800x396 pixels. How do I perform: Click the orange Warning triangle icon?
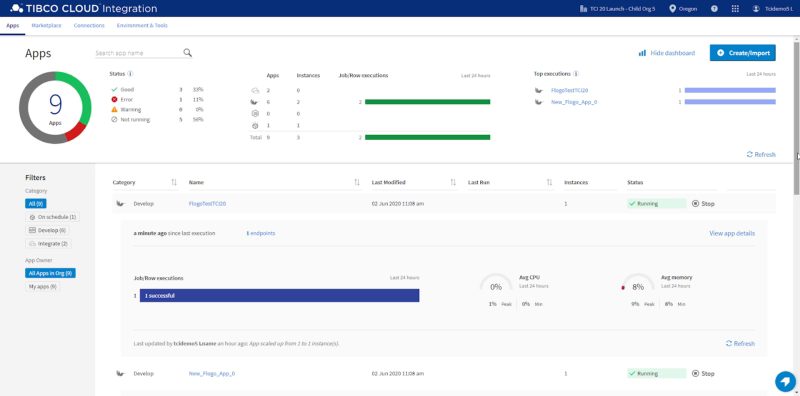tap(114, 109)
